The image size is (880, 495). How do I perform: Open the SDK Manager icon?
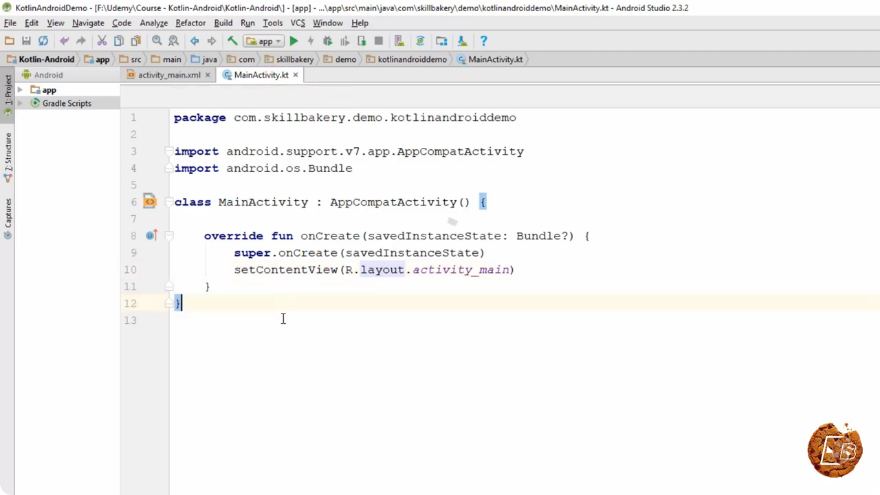click(x=462, y=41)
